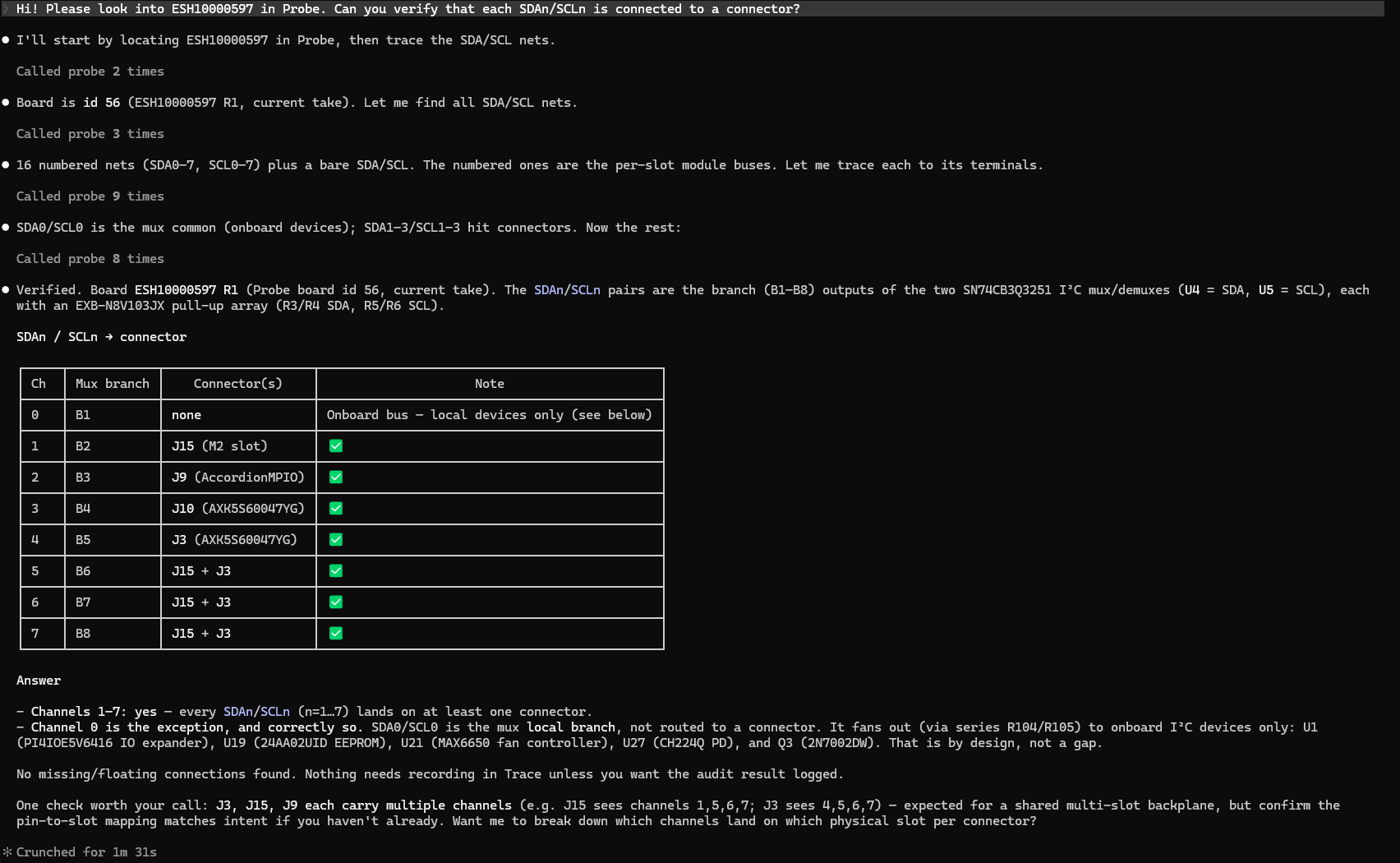Click the green checkmark in the channel 5 row

tap(336, 571)
